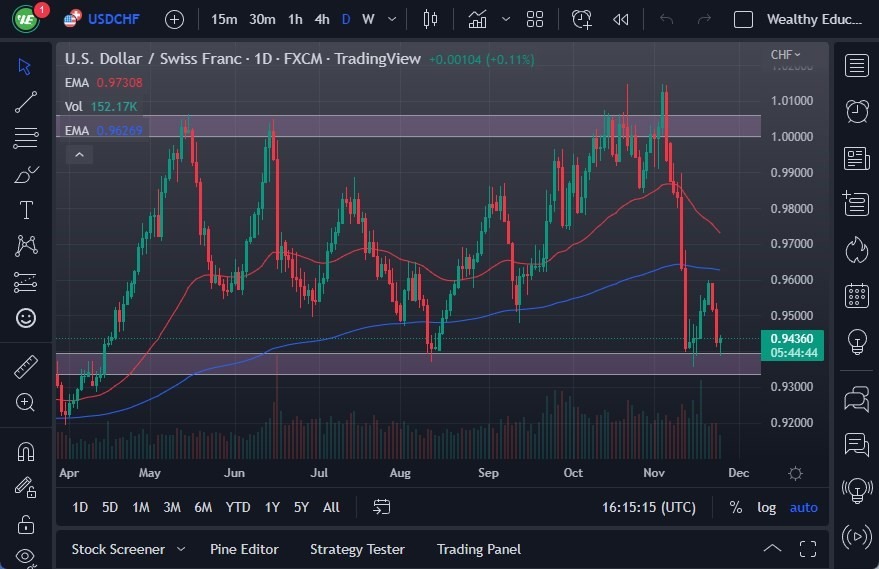Select the ruler measure tool
The width and height of the screenshot is (879, 569).
[x=26, y=367]
